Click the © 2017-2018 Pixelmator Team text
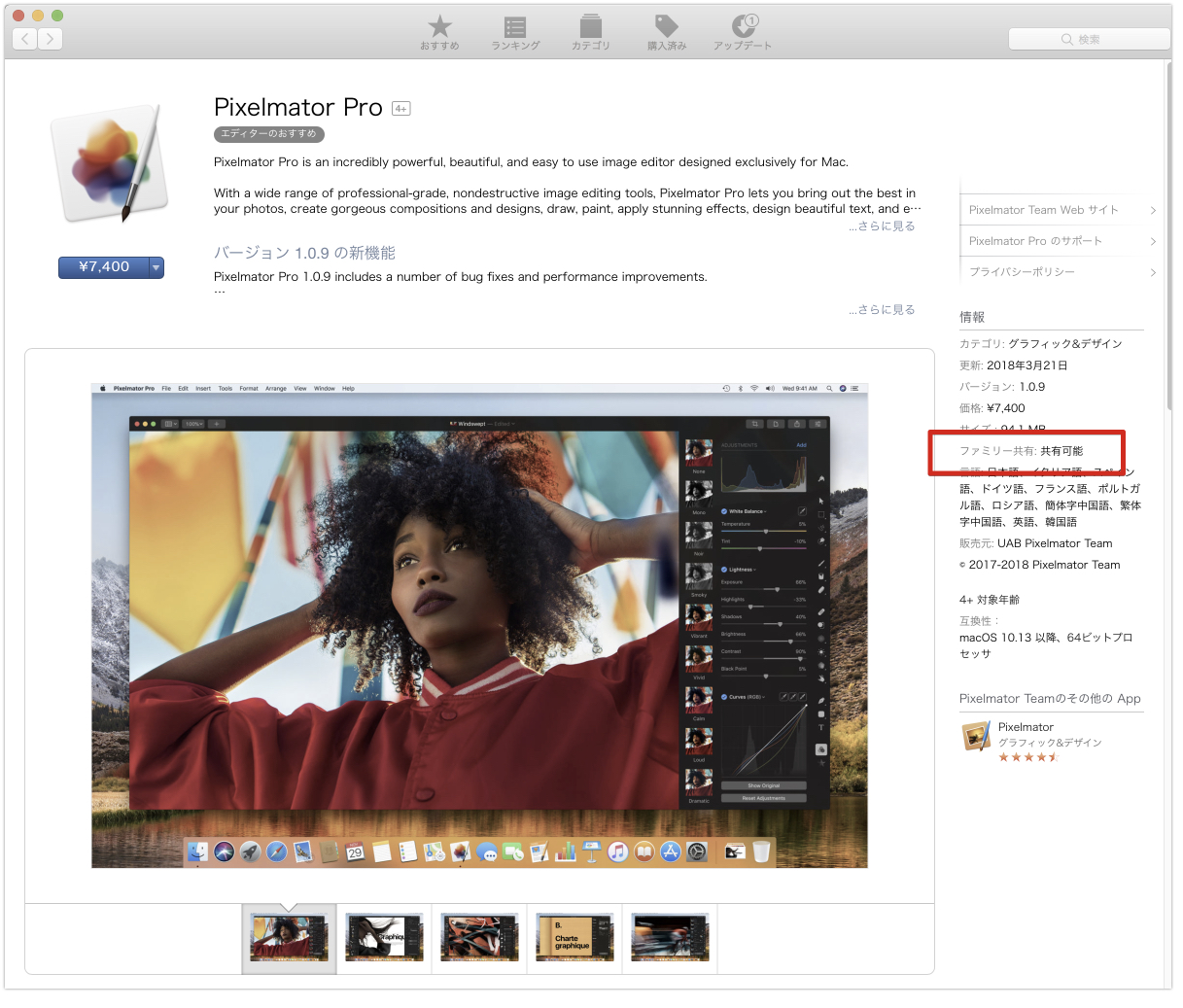Viewport: 1183px width, 1008px height. click(x=1040, y=565)
